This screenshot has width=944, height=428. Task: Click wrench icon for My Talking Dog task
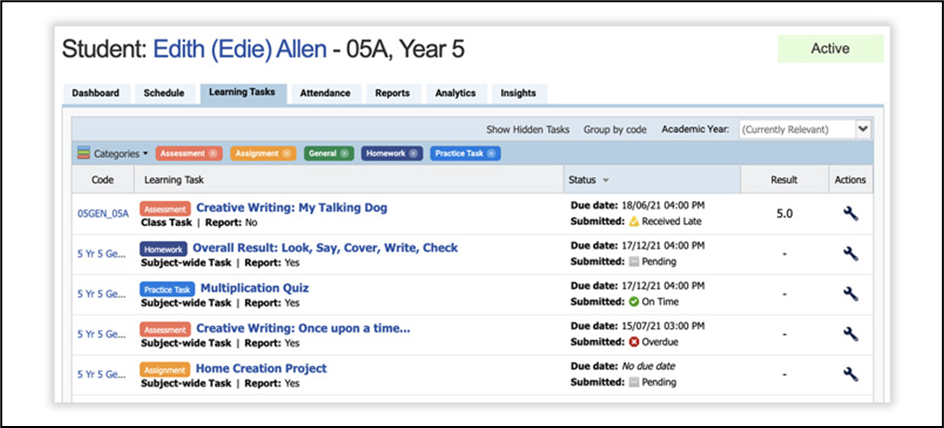[x=851, y=213]
